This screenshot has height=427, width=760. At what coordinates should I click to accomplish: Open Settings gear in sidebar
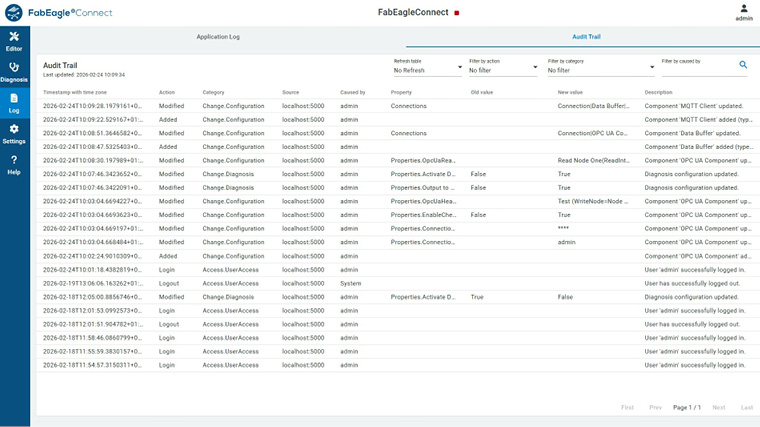click(x=14, y=133)
